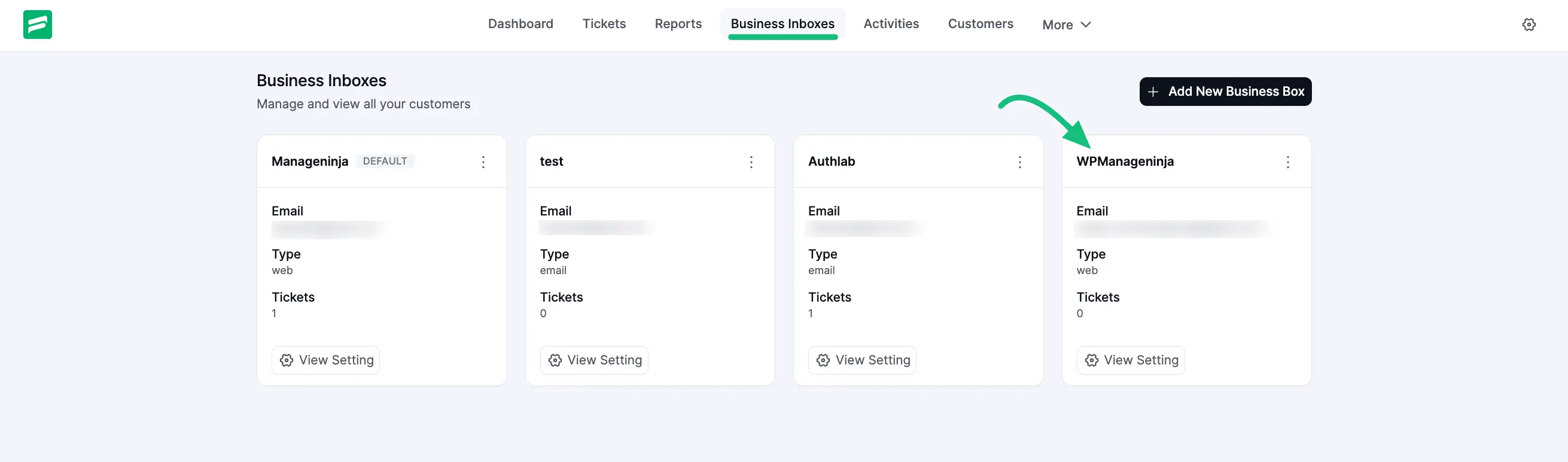Open View Setting for WPManageninja inbox
The height and width of the screenshot is (462, 1568).
tap(1130, 360)
